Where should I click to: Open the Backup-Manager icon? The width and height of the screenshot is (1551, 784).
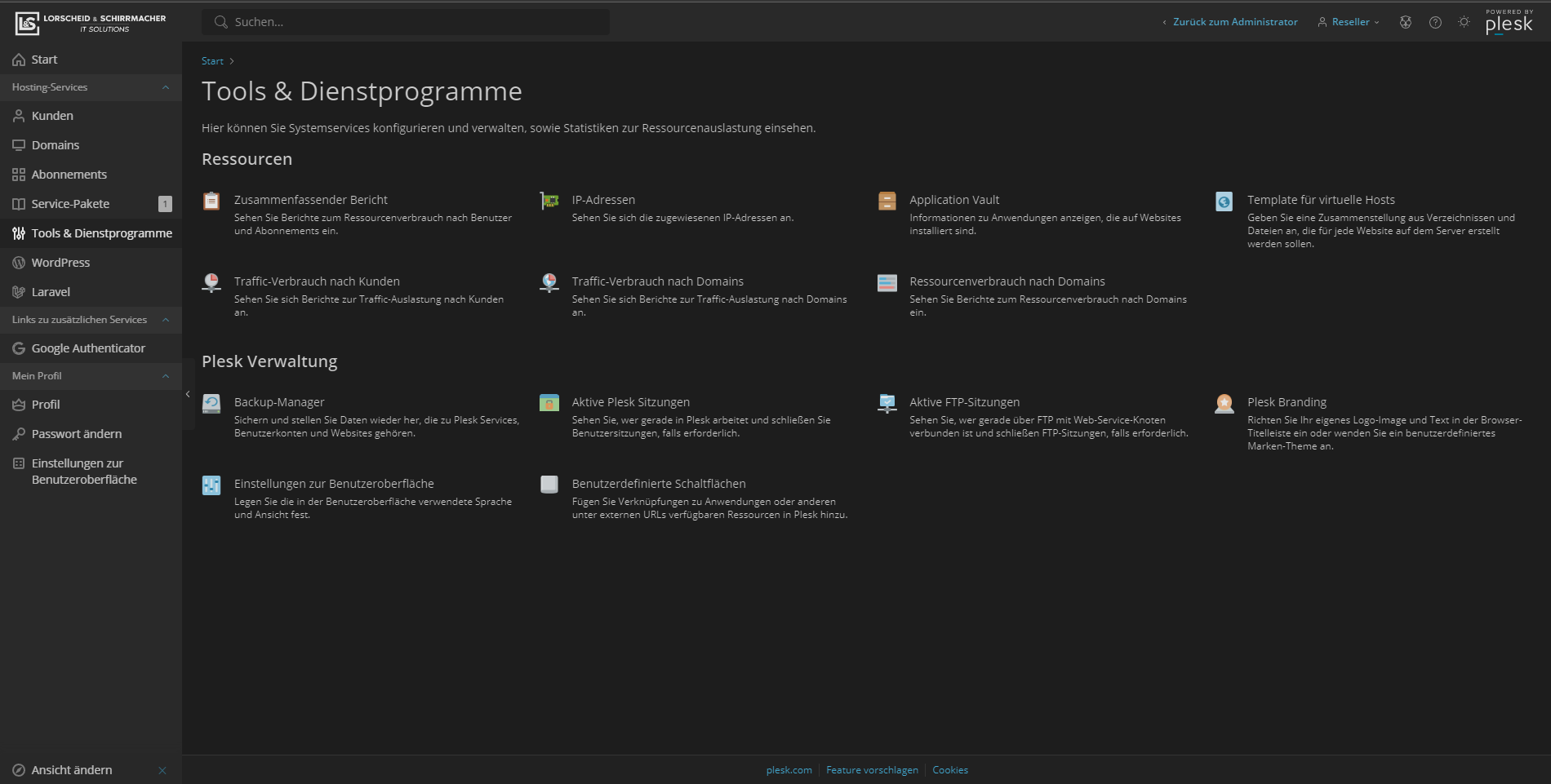tap(211, 403)
